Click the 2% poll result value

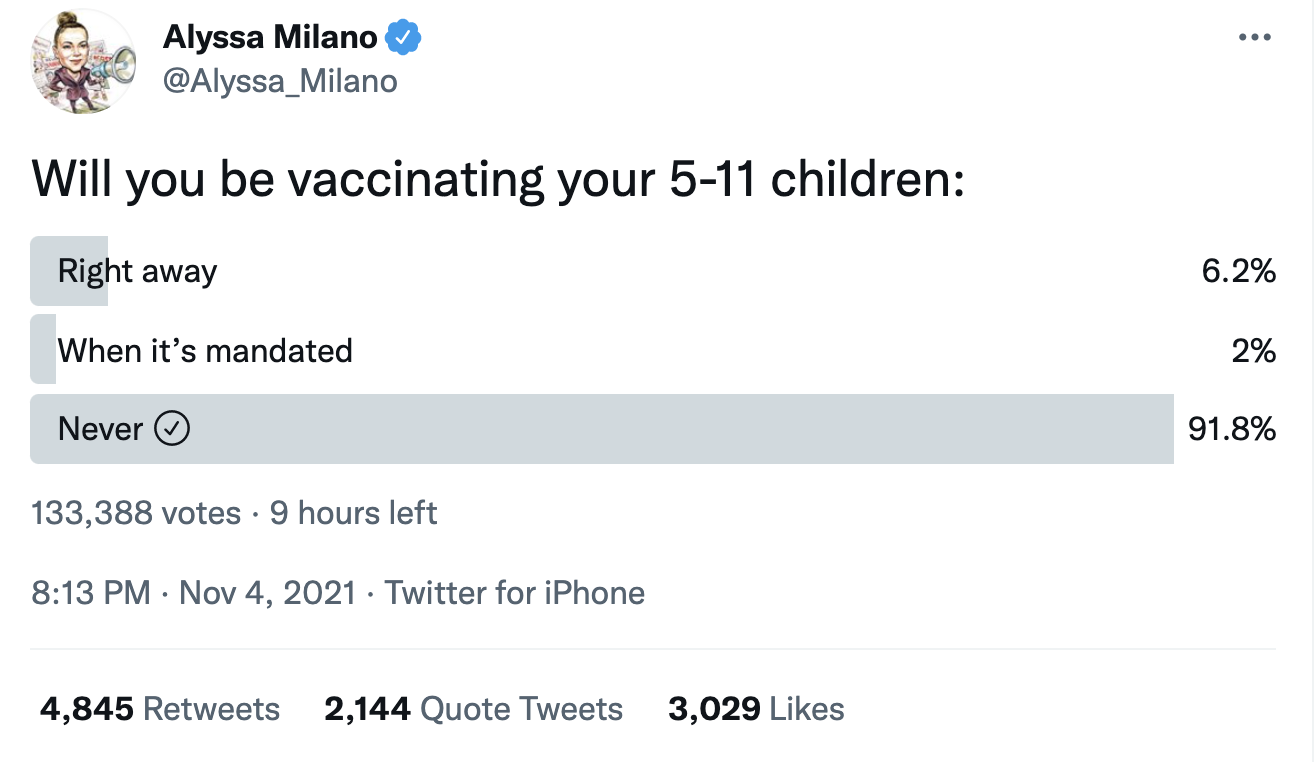1253,350
